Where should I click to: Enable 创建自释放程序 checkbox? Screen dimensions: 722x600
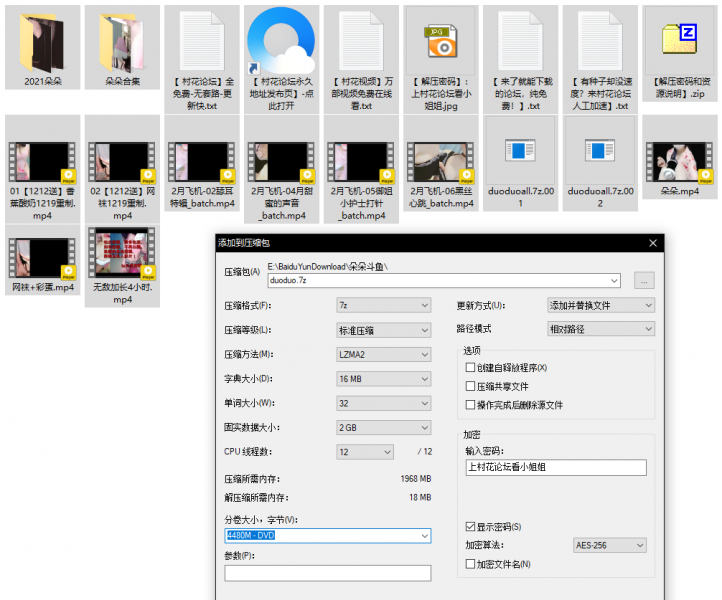pos(471,368)
